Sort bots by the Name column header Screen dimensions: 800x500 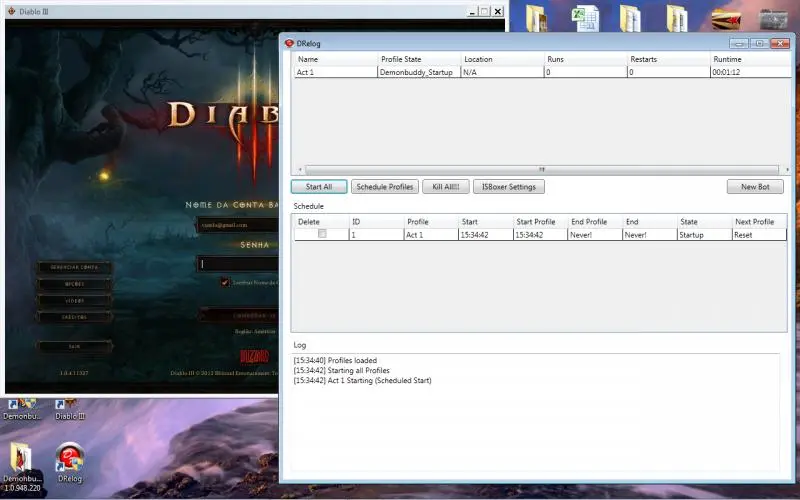(x=336, y=59)
